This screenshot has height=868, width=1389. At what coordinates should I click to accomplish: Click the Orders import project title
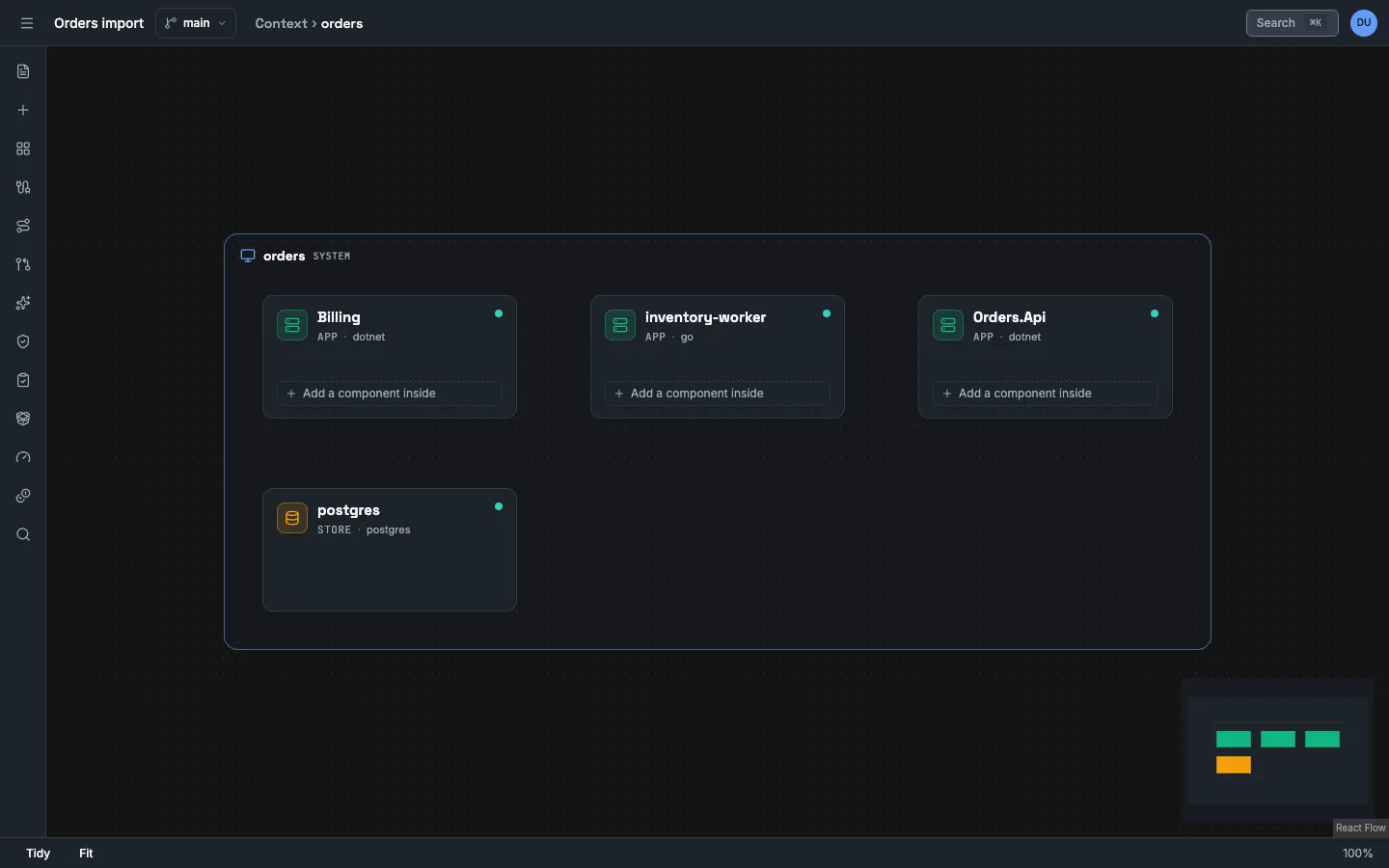[98, 23]
